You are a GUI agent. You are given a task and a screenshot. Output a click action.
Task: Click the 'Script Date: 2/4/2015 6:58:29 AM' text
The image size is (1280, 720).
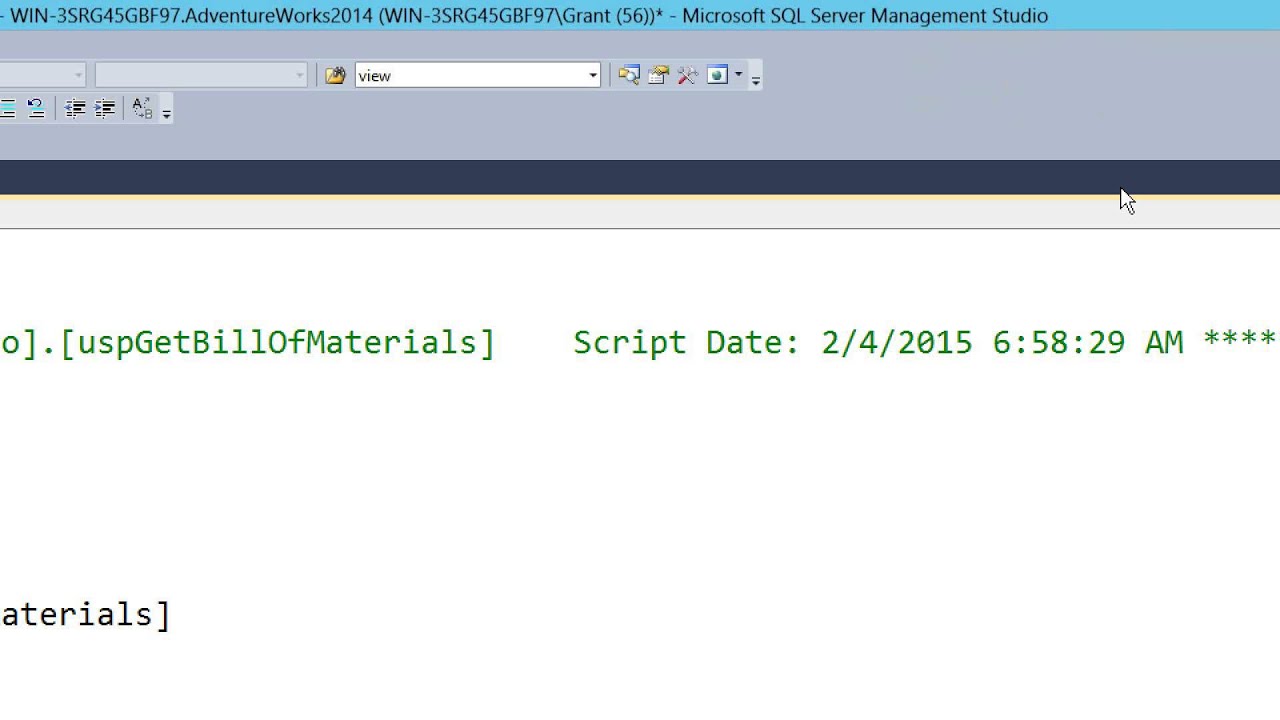click(878, 343)
